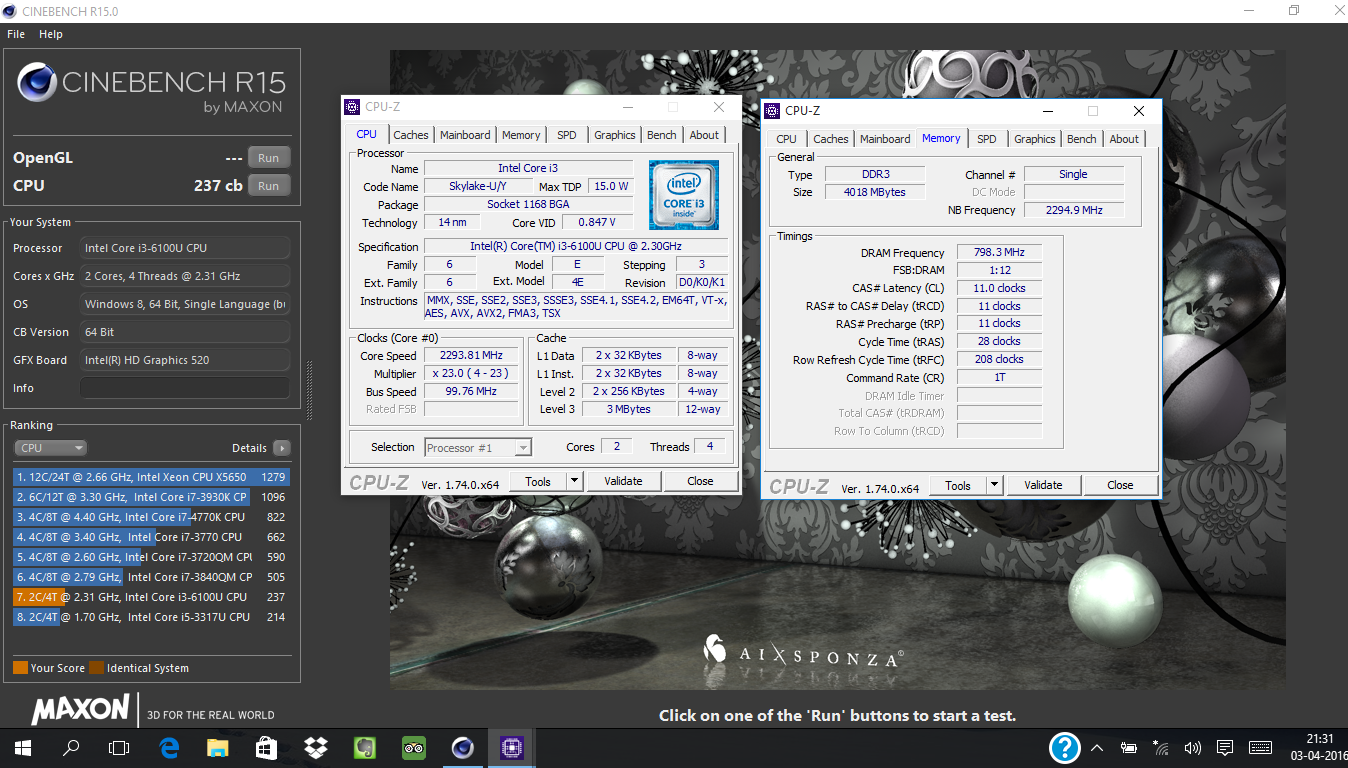This screenshot has width=1348, height=768.
Task: Switch to Bench tab in left CPU-Z
Action: (662, 135)
